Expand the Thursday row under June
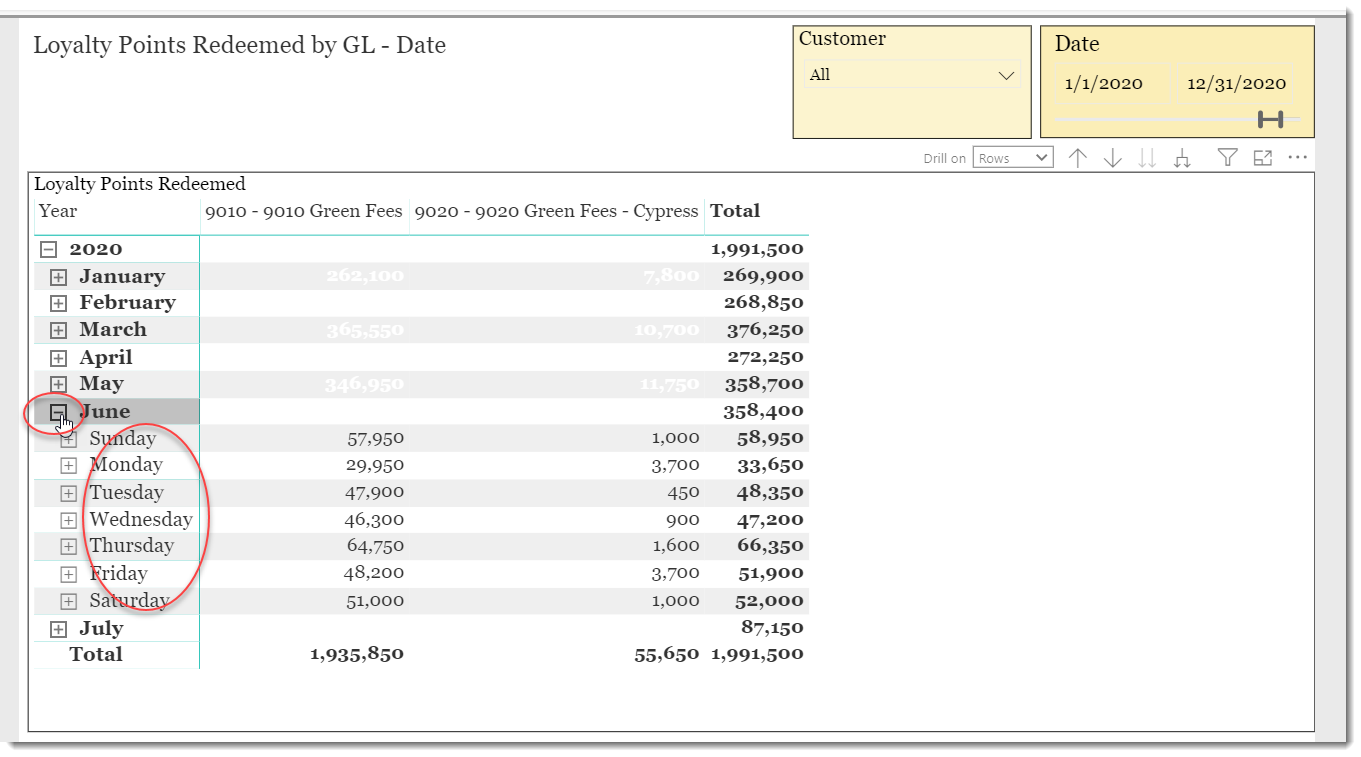This screenshot has width=1361, height=757. [68, 546]
